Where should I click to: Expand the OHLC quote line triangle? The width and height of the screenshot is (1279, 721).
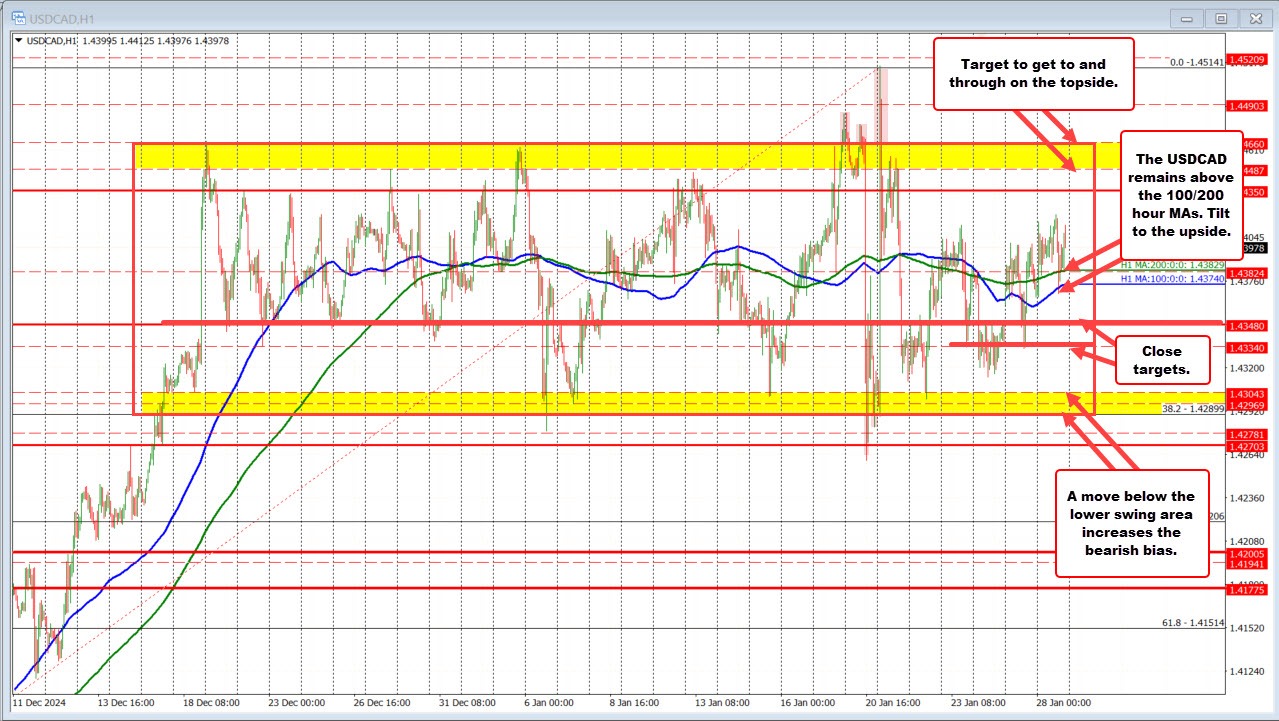point(18,41)
